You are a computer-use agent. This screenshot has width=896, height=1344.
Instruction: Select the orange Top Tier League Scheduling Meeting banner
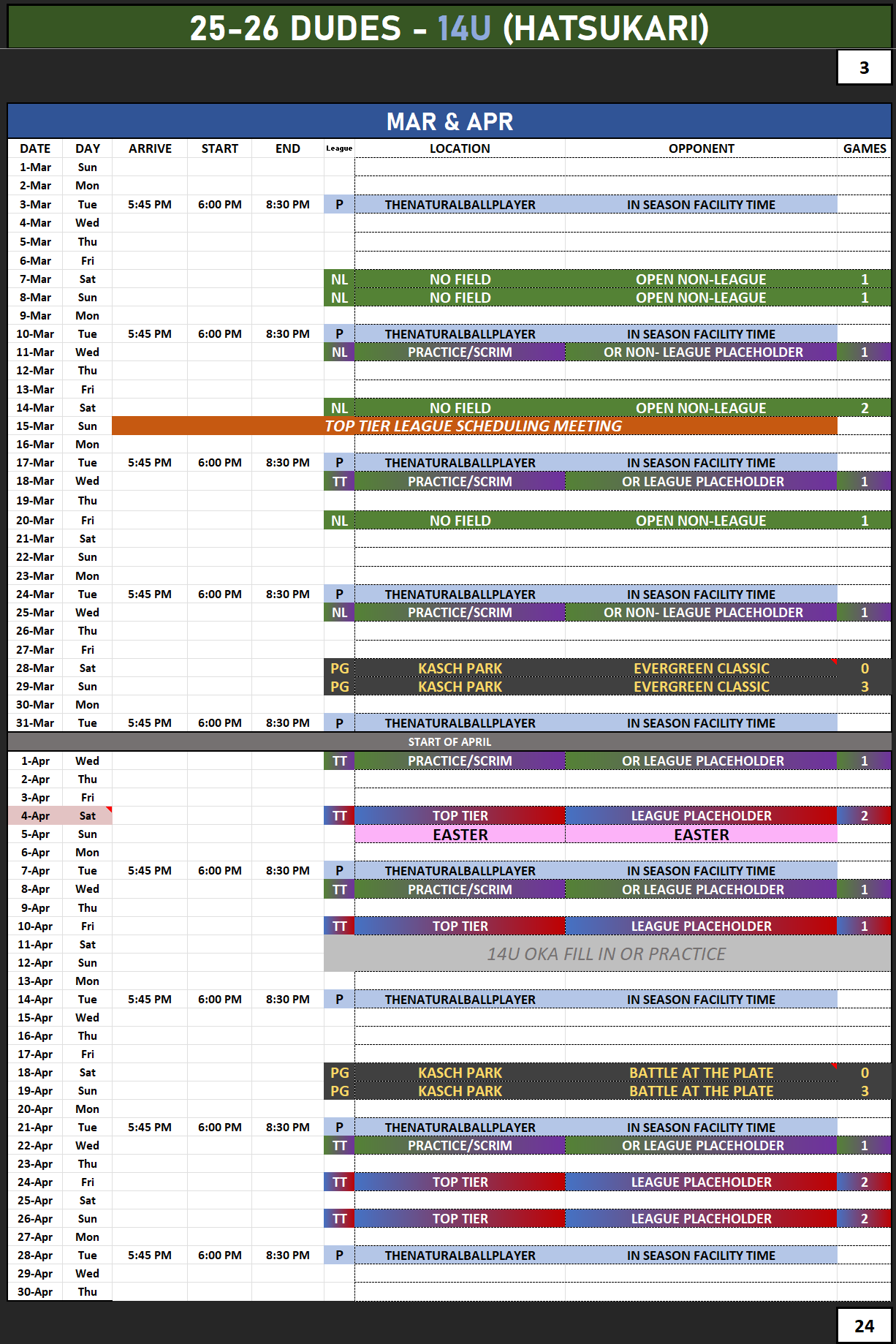(x=474, y=426)
